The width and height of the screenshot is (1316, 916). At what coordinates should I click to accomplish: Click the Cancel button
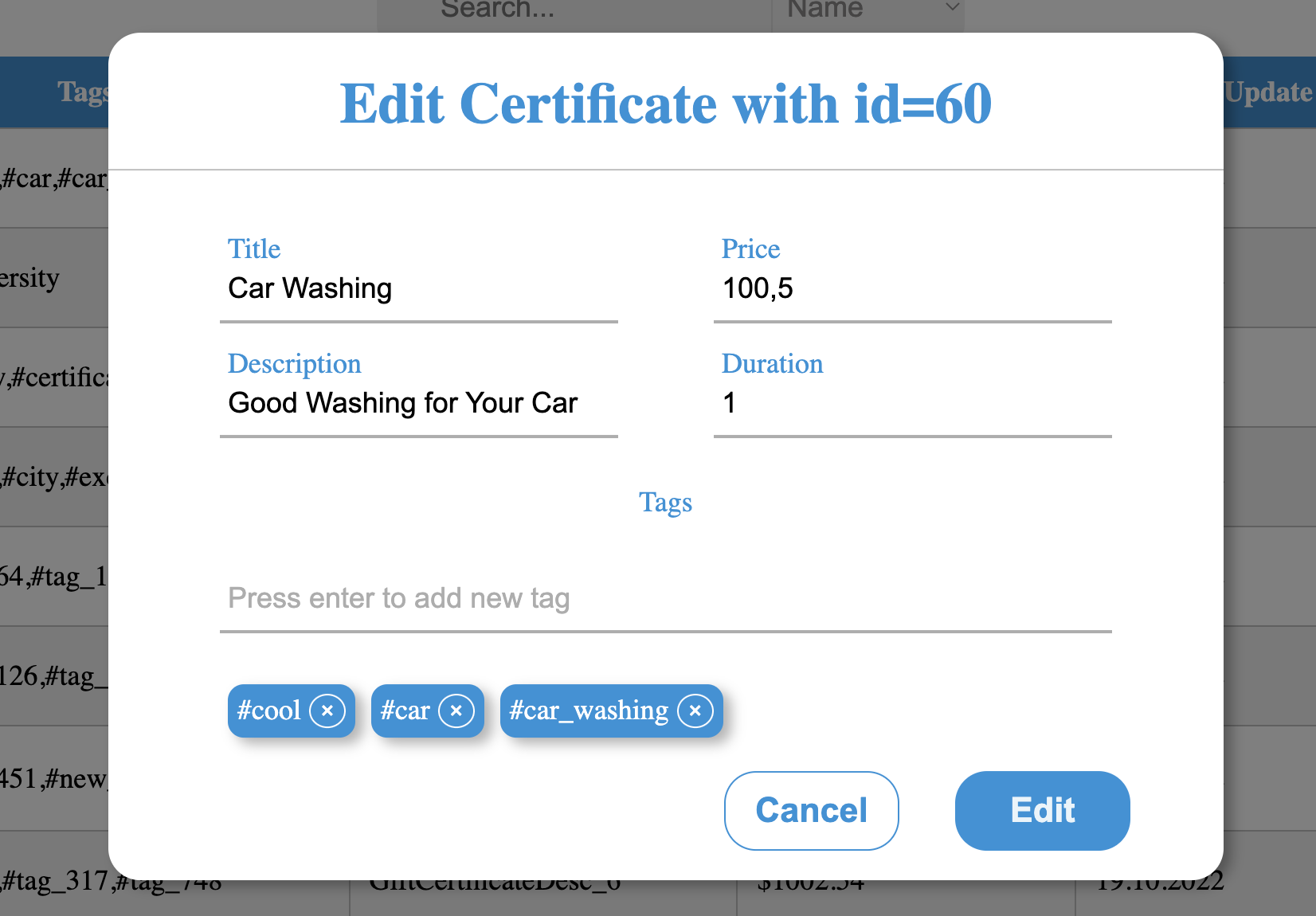(x=811, y=810)
